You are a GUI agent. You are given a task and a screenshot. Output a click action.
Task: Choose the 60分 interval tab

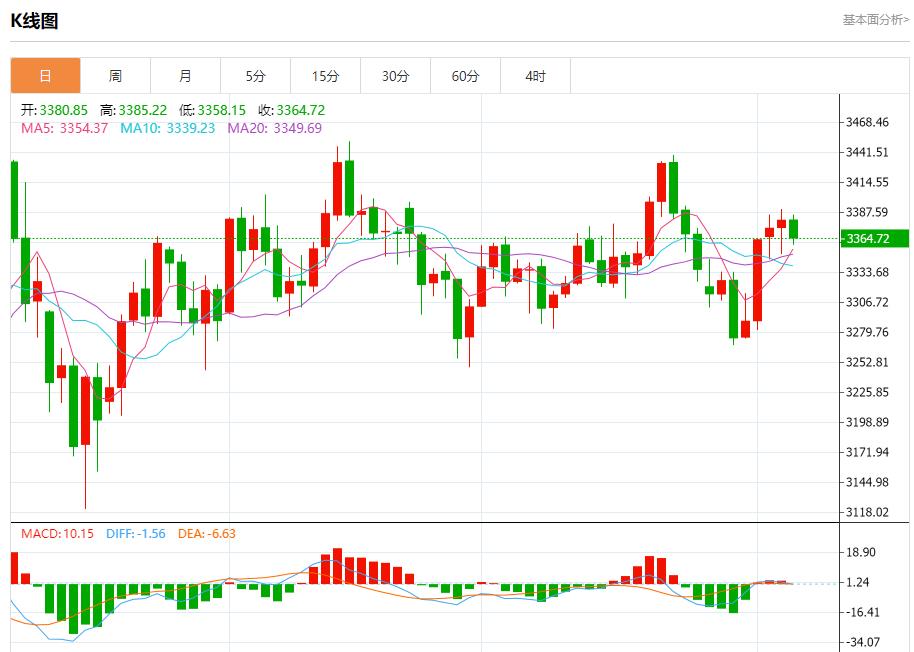tap(465, 76)
